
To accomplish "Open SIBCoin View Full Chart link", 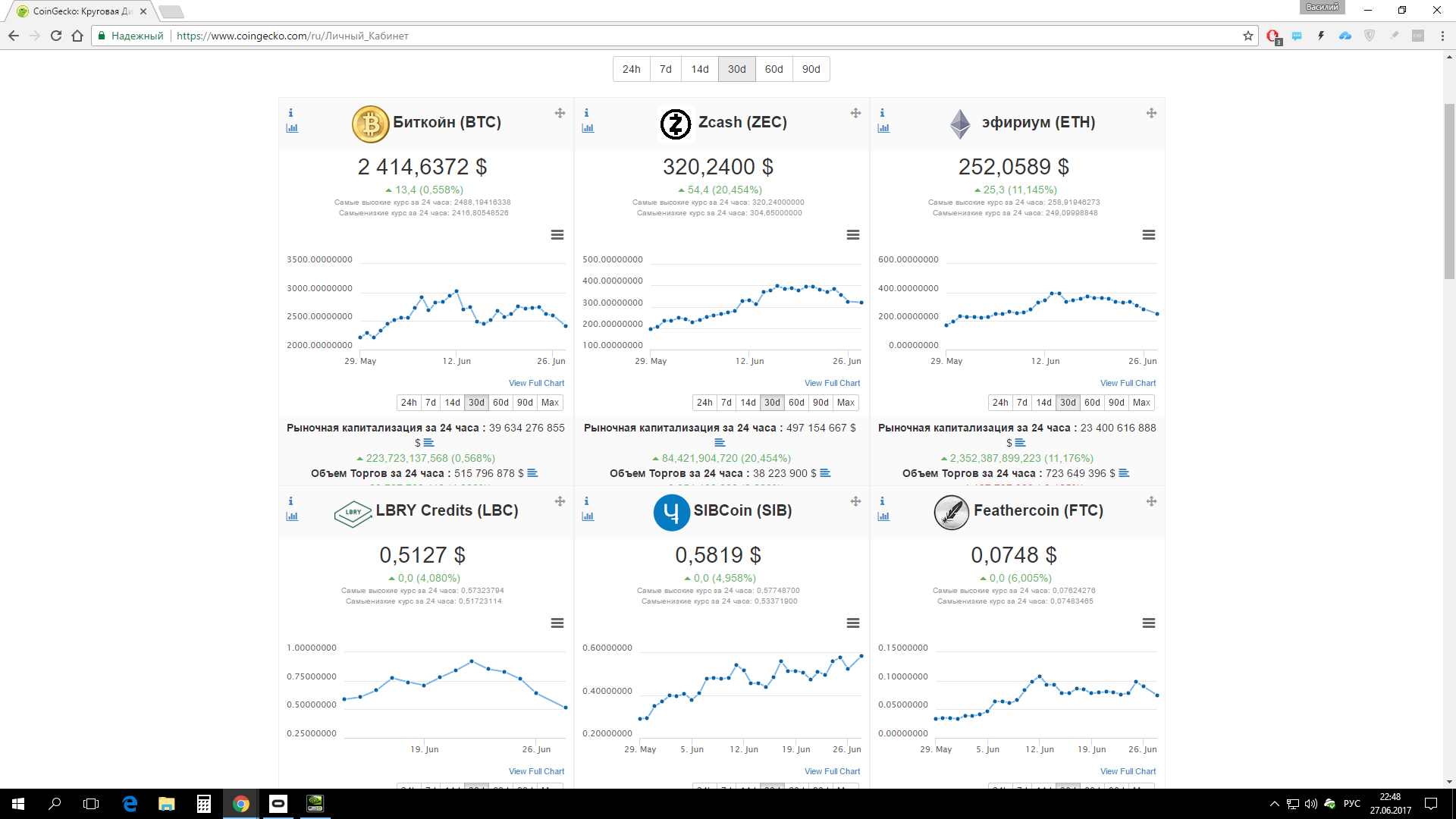I will (x=832, y=771).
